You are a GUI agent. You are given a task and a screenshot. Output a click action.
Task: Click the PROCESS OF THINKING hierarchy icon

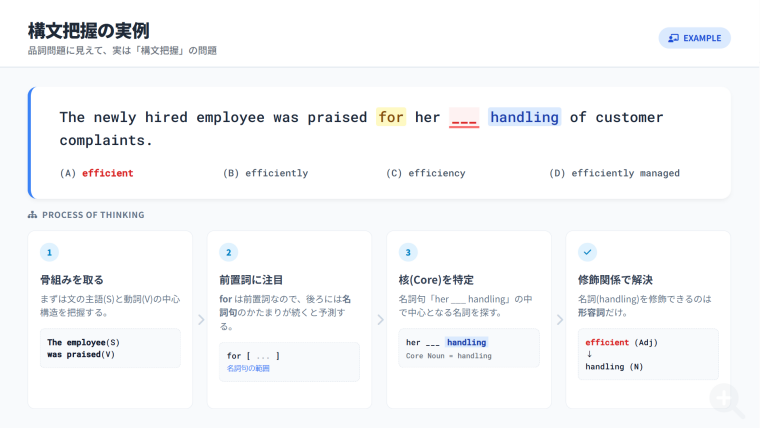33,215
